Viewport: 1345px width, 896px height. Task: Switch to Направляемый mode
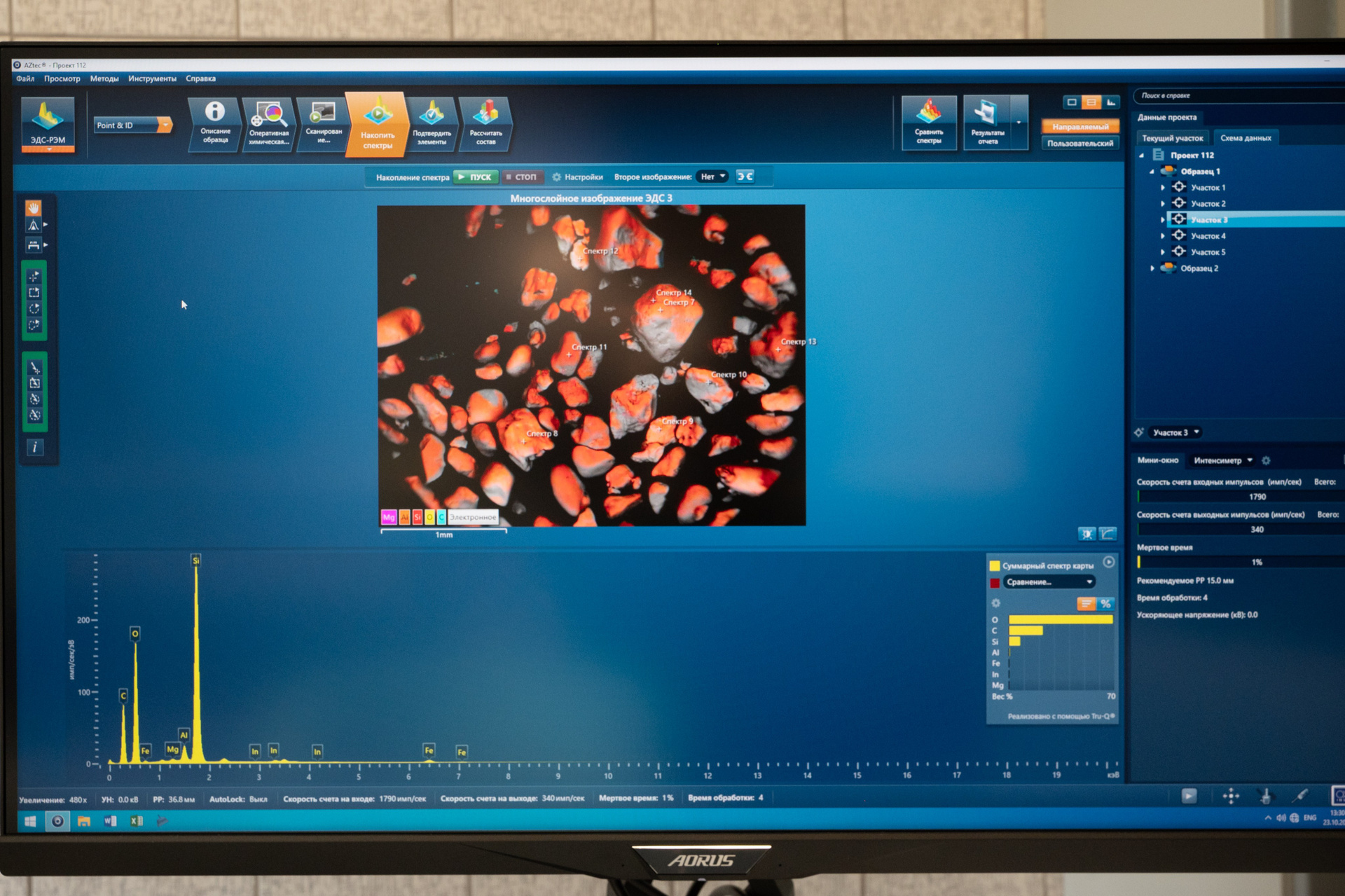coord(1080,127)
